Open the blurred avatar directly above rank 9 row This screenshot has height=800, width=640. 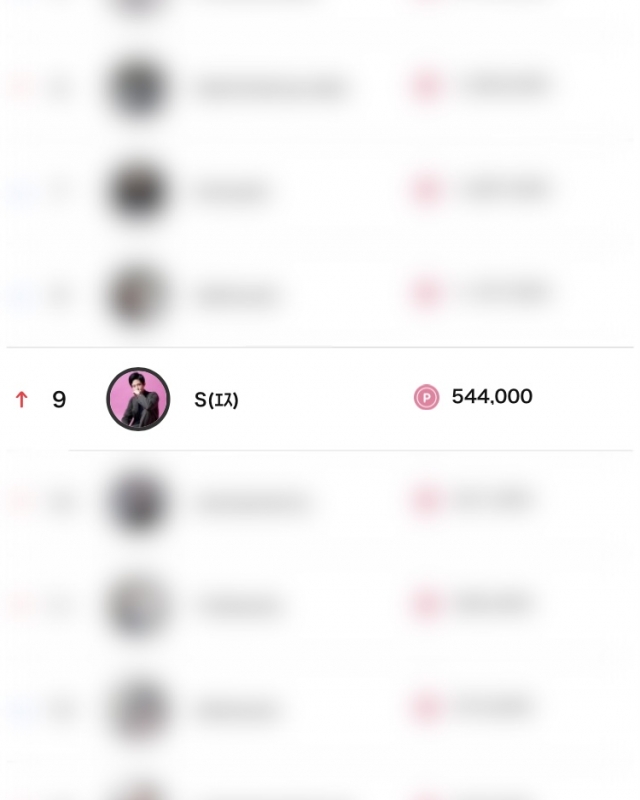pyautogui.click(x=137, y=295)
